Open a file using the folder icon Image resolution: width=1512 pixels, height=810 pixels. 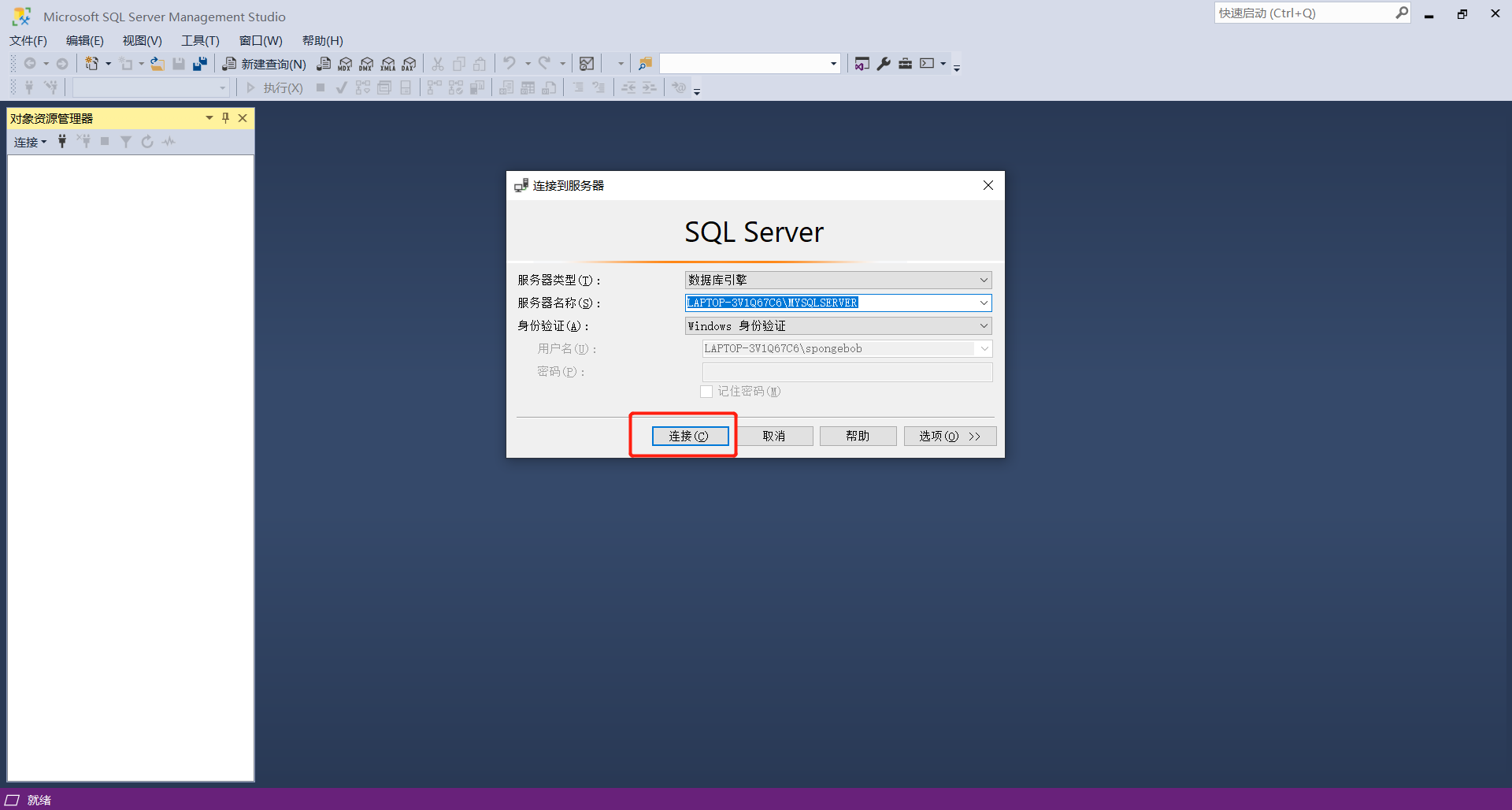point(157,64)
